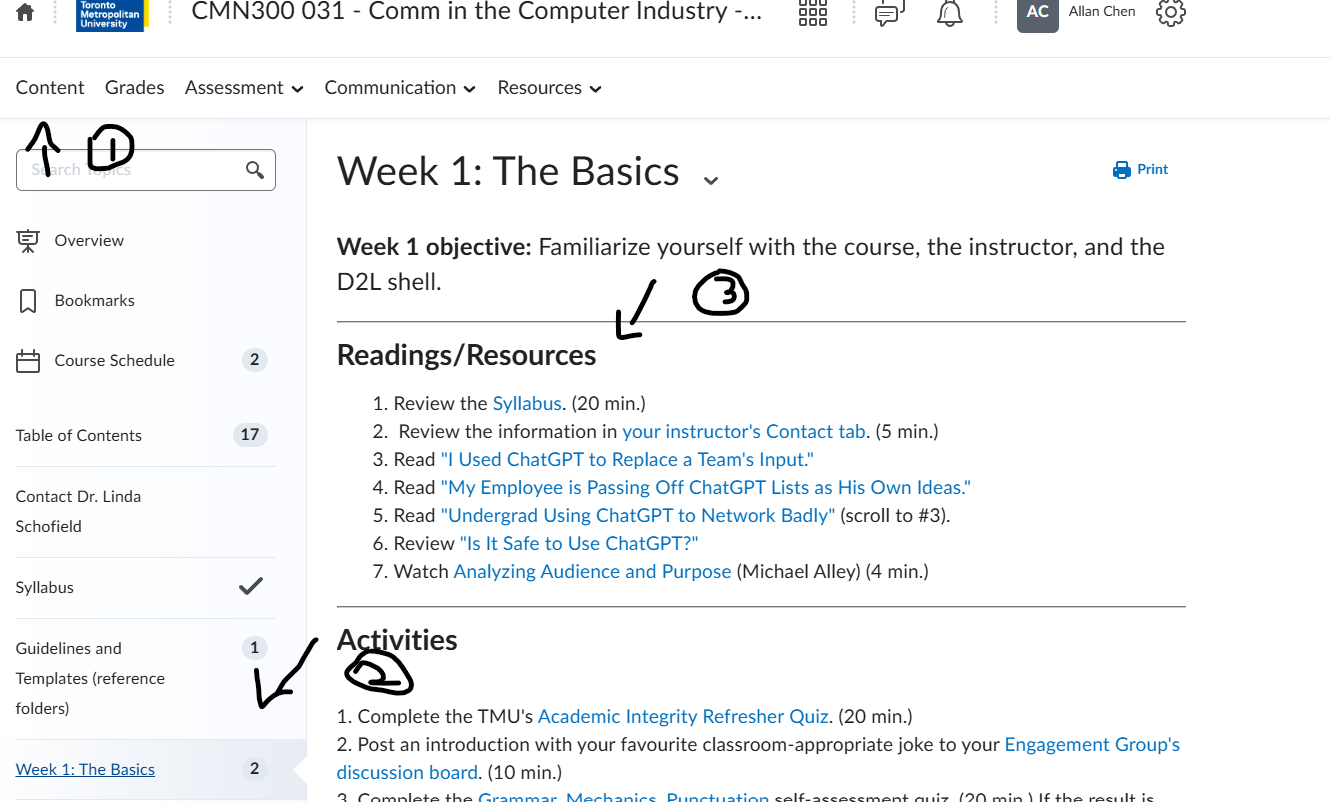This screenshot has width=1330, height=802.
Task: Open the Grades tab
Action: [x=134, y=88]
